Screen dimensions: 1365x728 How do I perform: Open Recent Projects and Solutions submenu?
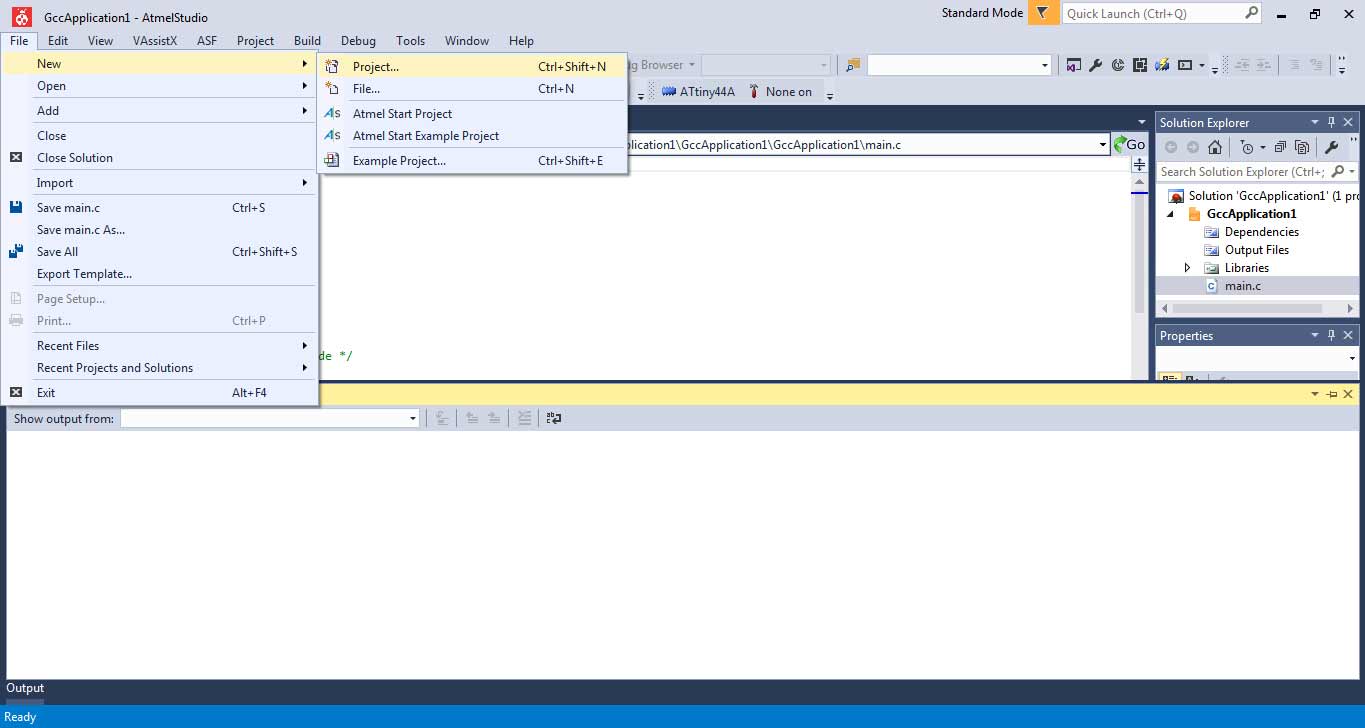click(x=159, y=367)
